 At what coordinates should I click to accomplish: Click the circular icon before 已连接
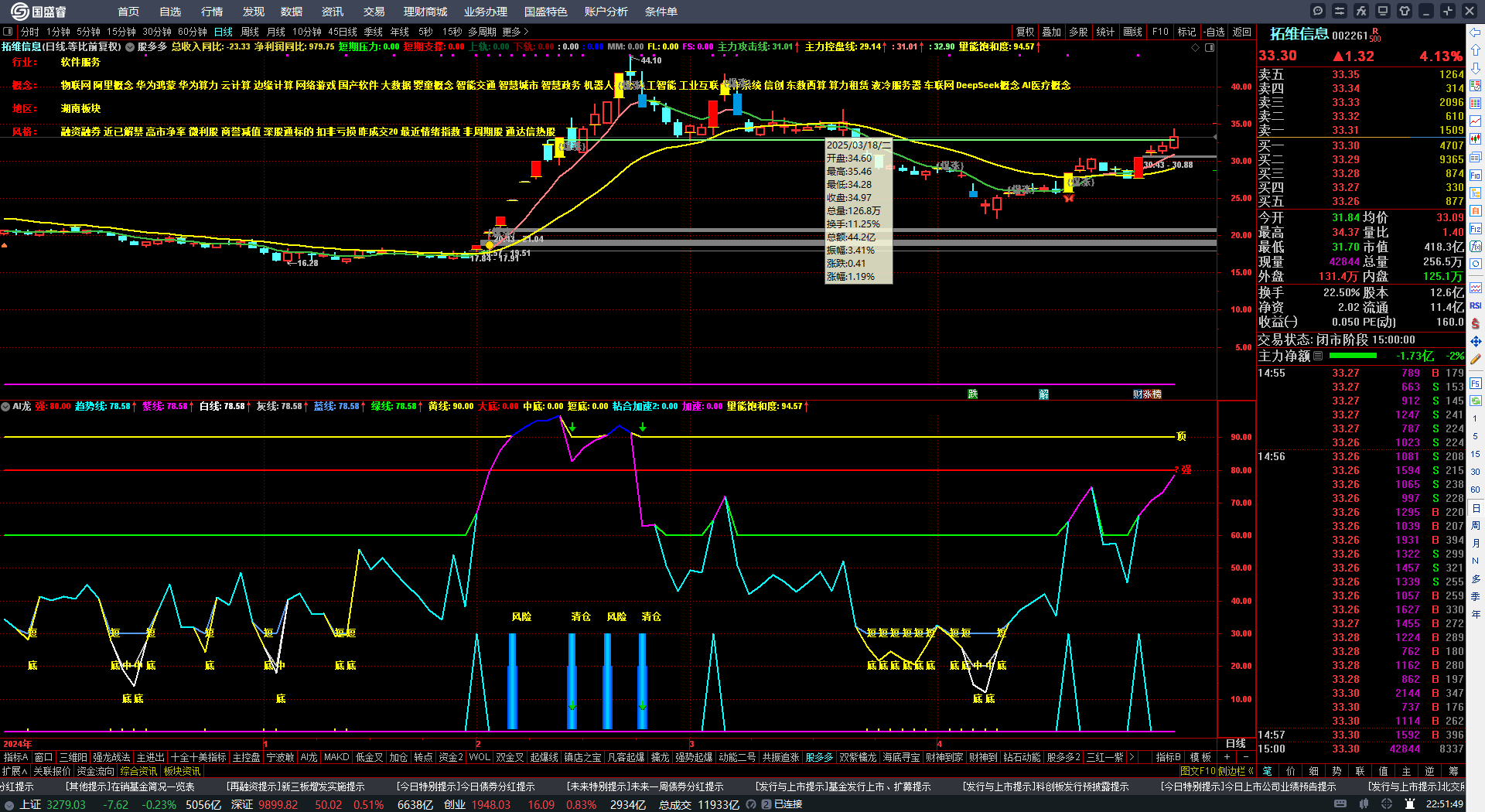click(750, 804)
